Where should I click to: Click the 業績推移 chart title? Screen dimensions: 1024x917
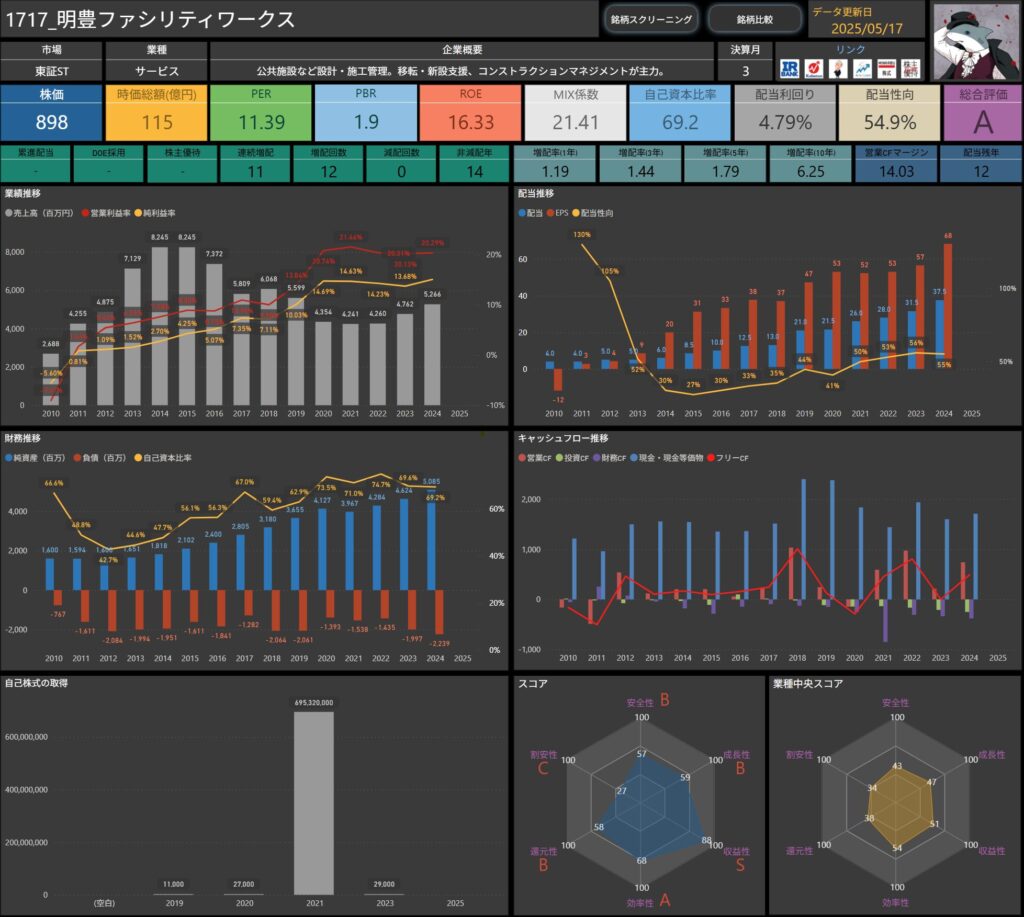point(23,193)
